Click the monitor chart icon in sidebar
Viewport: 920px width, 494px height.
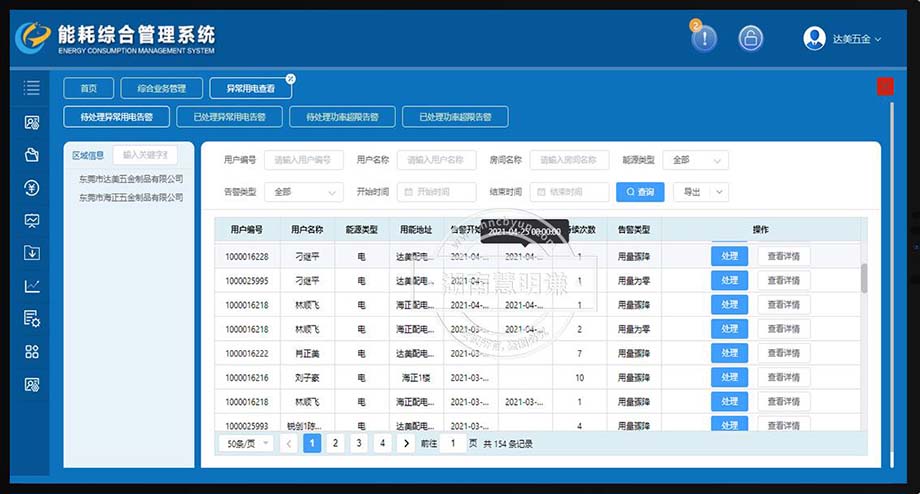tap(32, 220)
